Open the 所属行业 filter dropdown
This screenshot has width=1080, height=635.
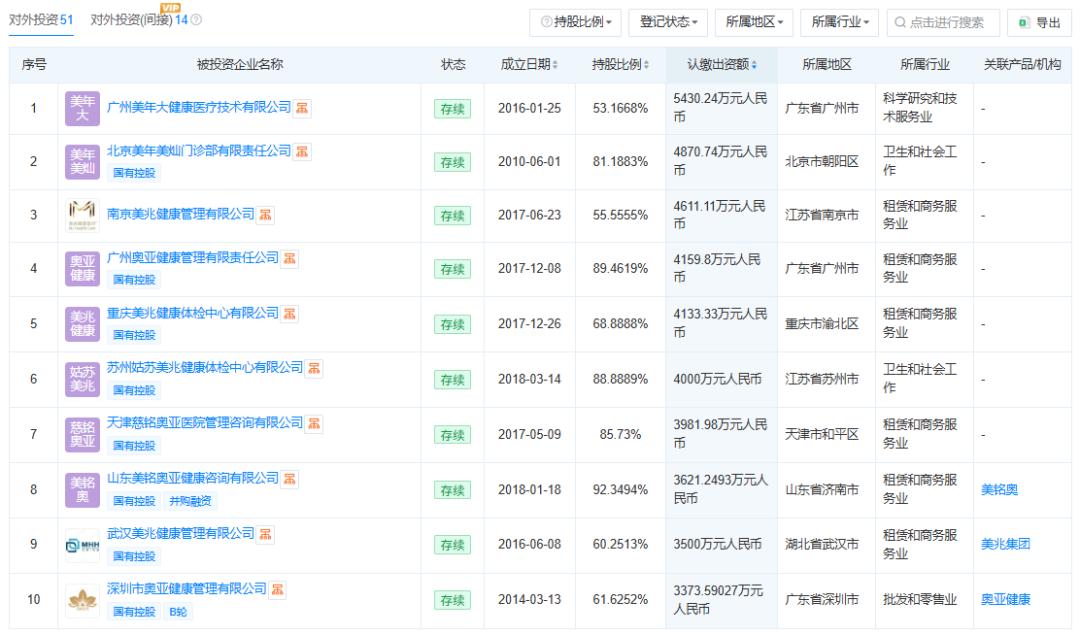click(x=840, y=22)
